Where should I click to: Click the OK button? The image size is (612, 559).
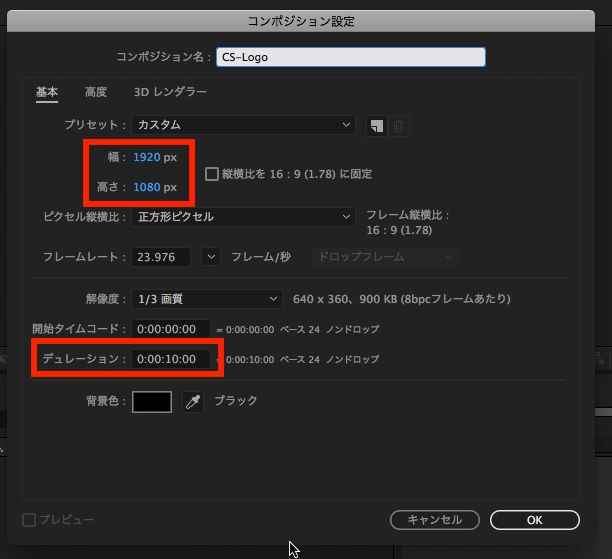[x=535, y=520]
